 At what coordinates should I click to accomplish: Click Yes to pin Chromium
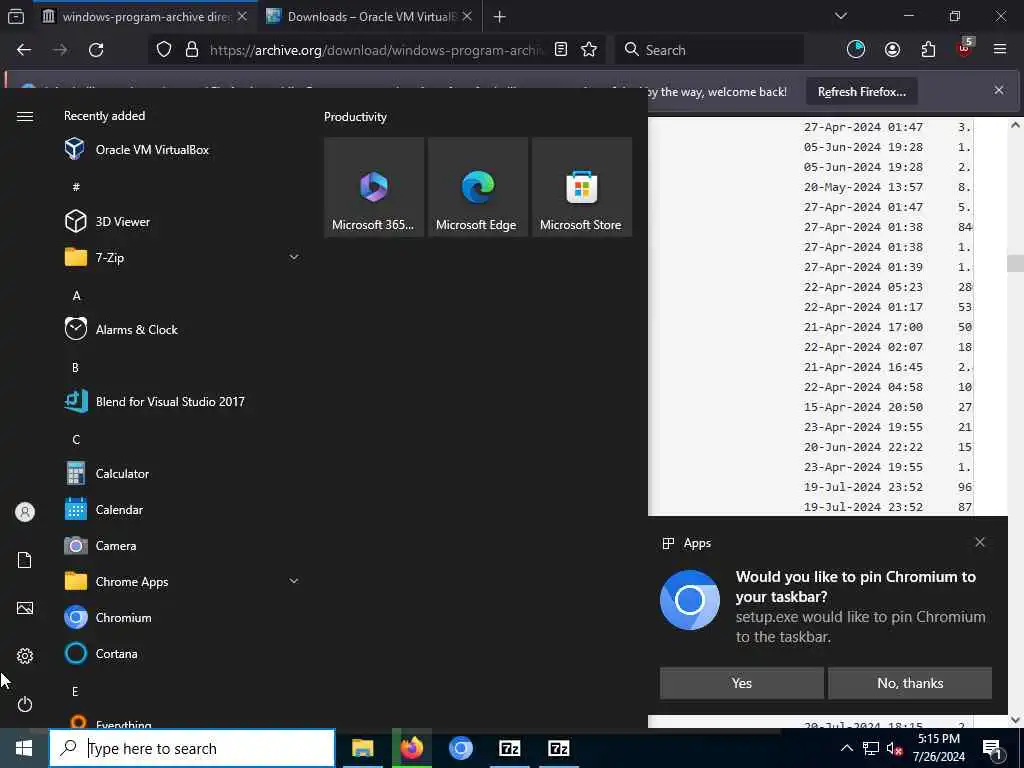click(741, 683)
